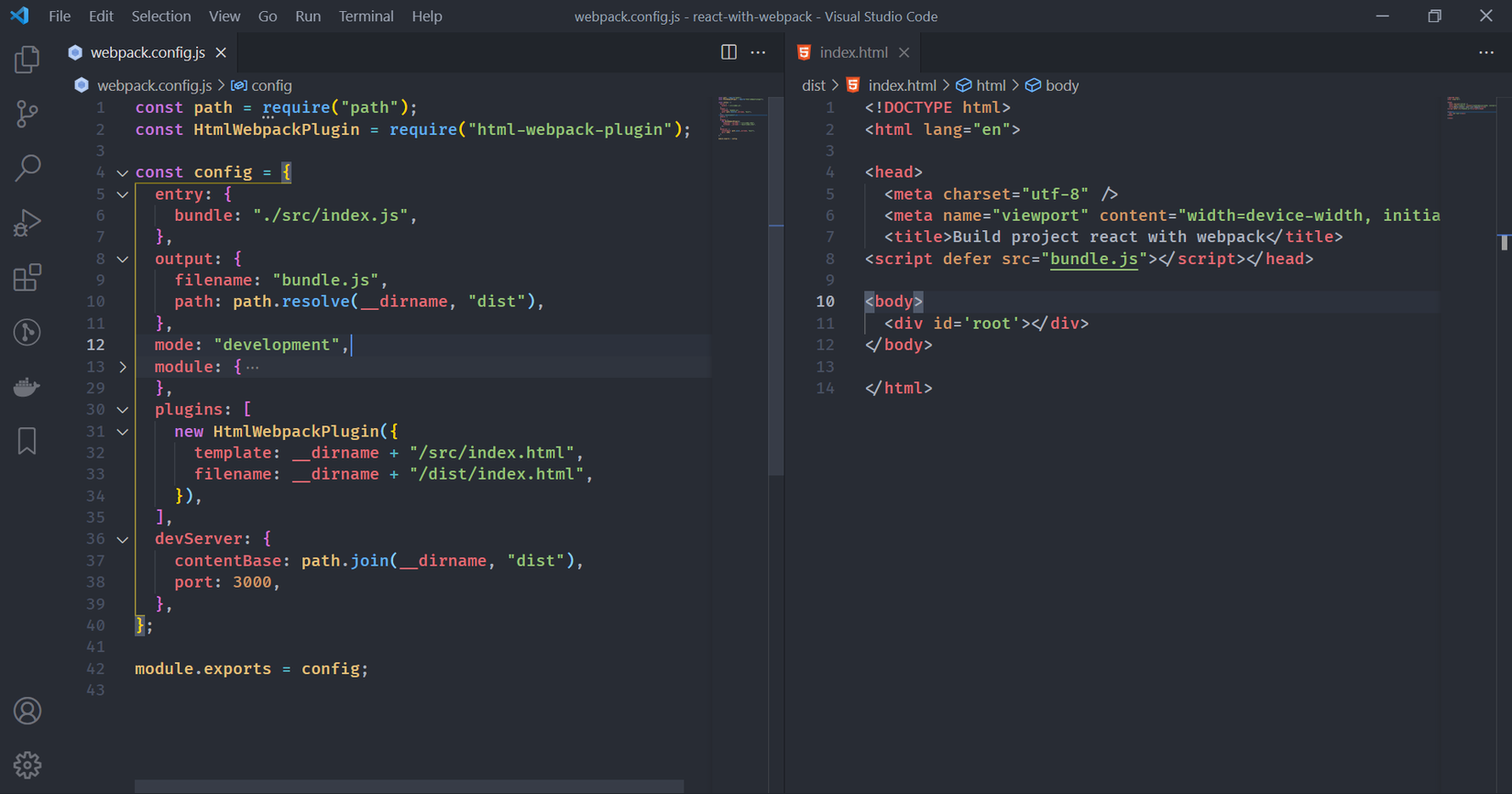This screenshot has width=1512, height=794.
Task: Open the Accounts menu icon
Action: [x=27, y=711]
